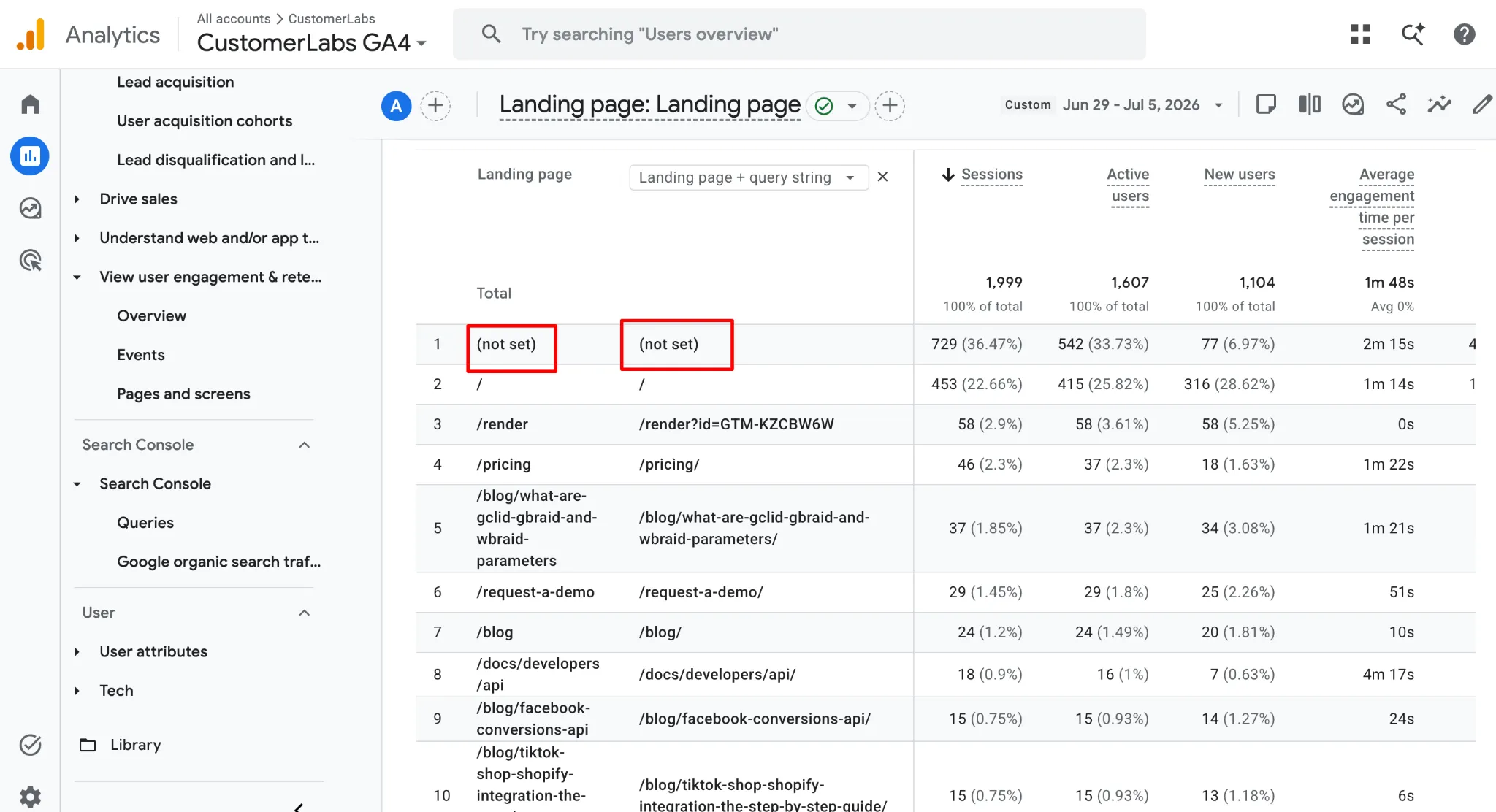Open Landing page + query string dropdown
Viewport: 1496px width, 812px height.
point(749,177)
